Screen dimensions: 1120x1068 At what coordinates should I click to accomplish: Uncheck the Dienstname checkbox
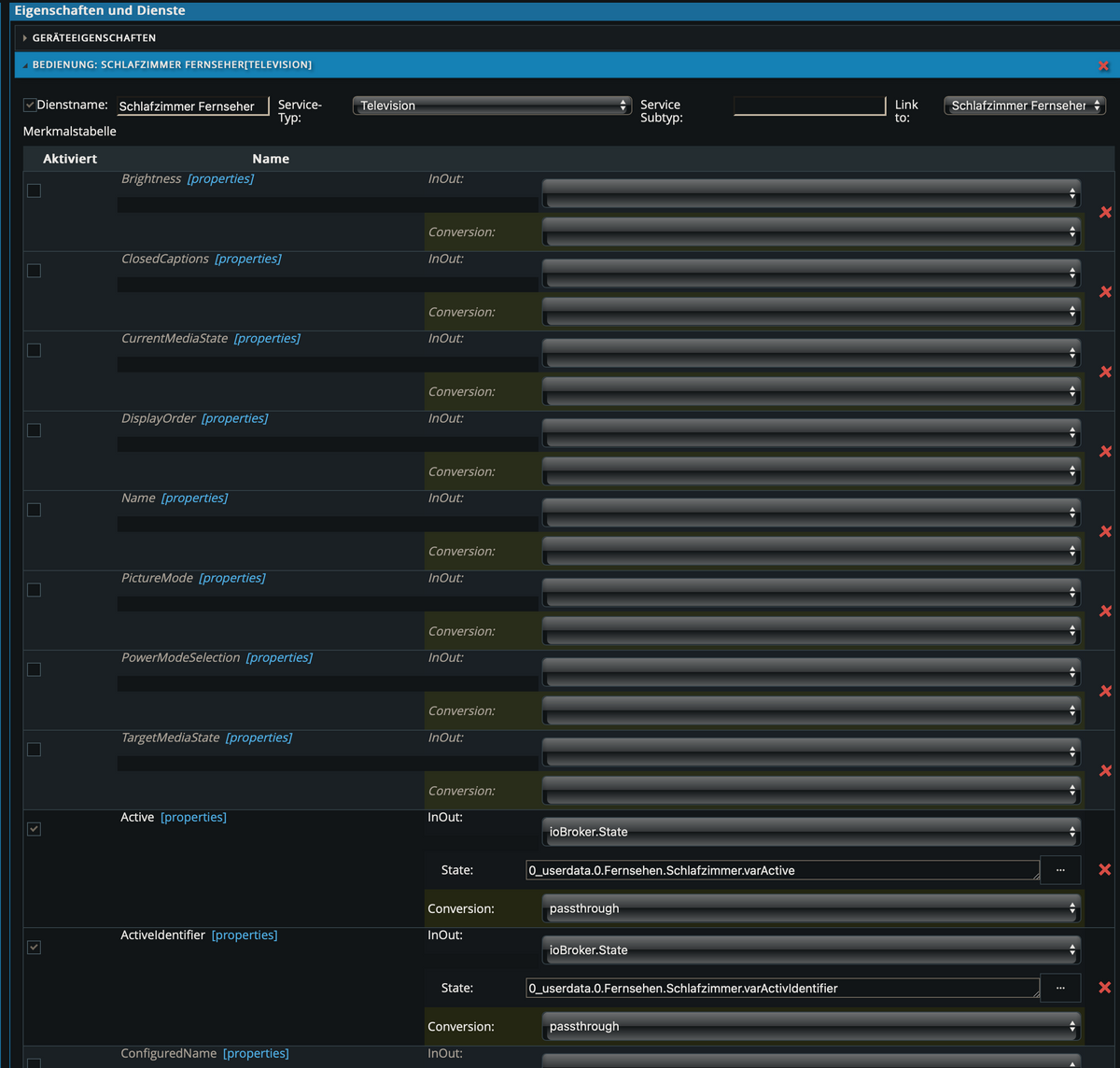(x=29, y=105)
